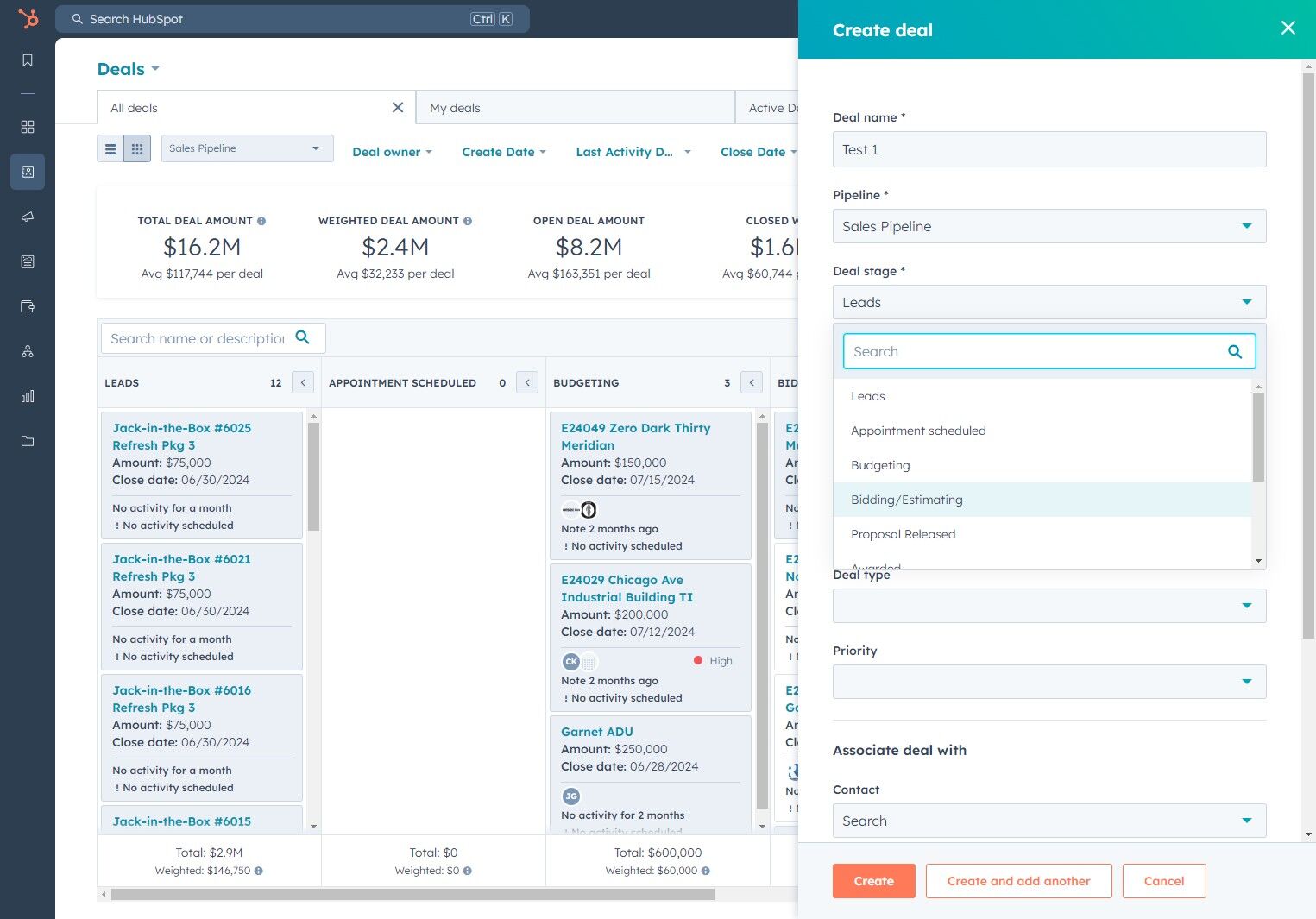This screenshot has height=919, width=1316.
Task: Open the Contact search dropdown
Action: pyautogui.click(x=1049, y=821)
